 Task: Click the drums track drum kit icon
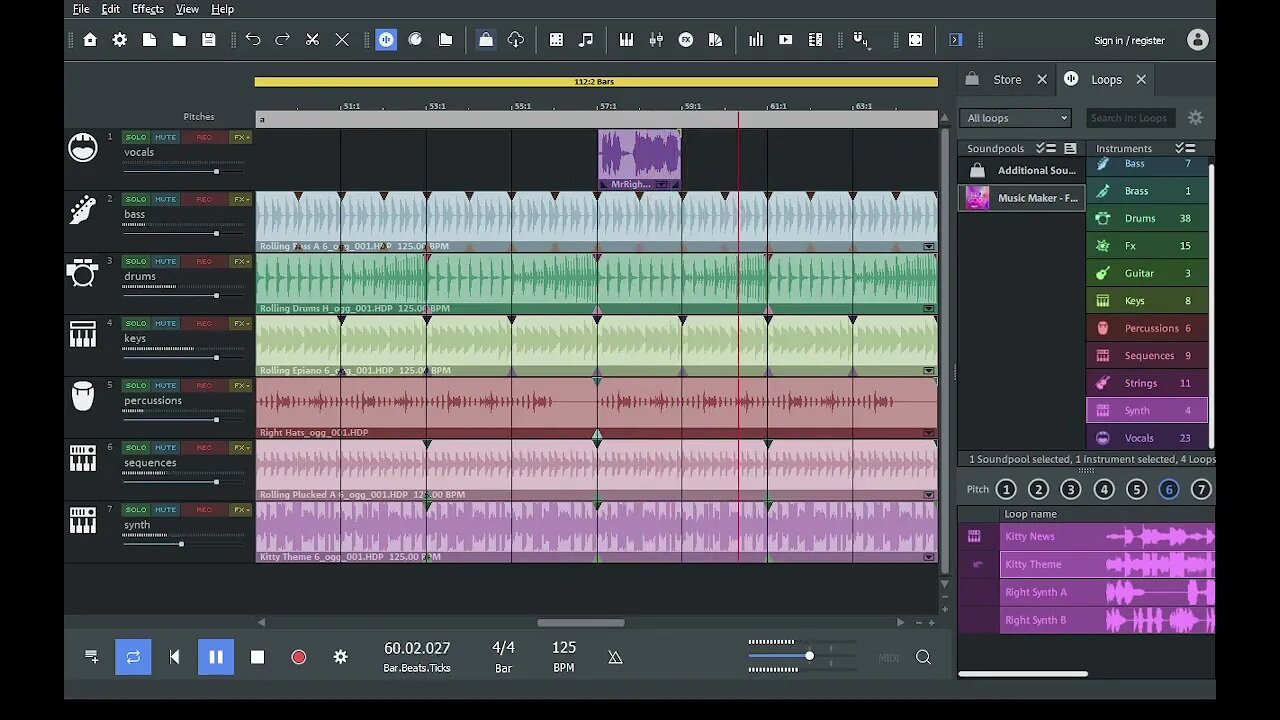[83, 272]
